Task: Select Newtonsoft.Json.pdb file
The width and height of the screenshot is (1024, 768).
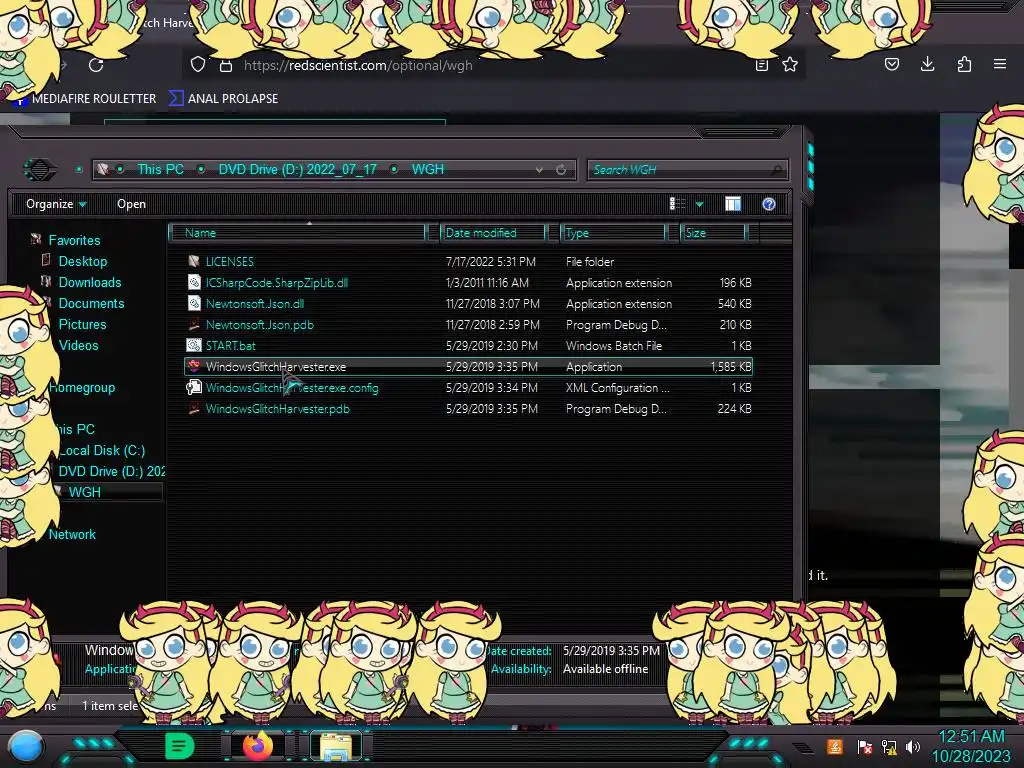Action: coord(468,325)
